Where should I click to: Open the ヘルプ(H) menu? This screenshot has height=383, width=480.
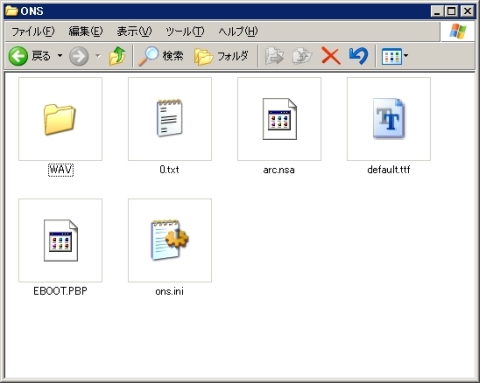238,31
